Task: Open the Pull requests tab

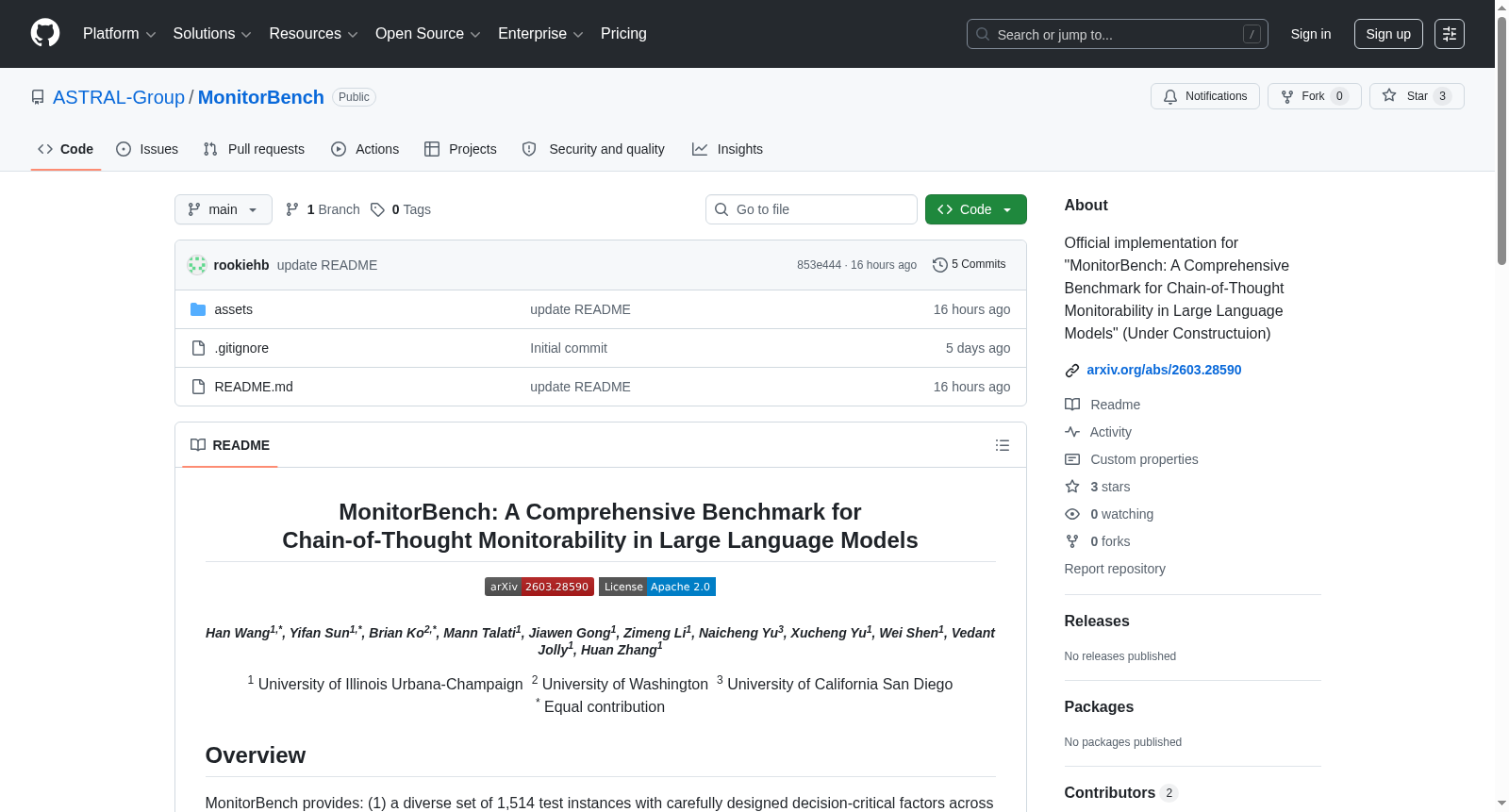Action: tap(254, 149)
